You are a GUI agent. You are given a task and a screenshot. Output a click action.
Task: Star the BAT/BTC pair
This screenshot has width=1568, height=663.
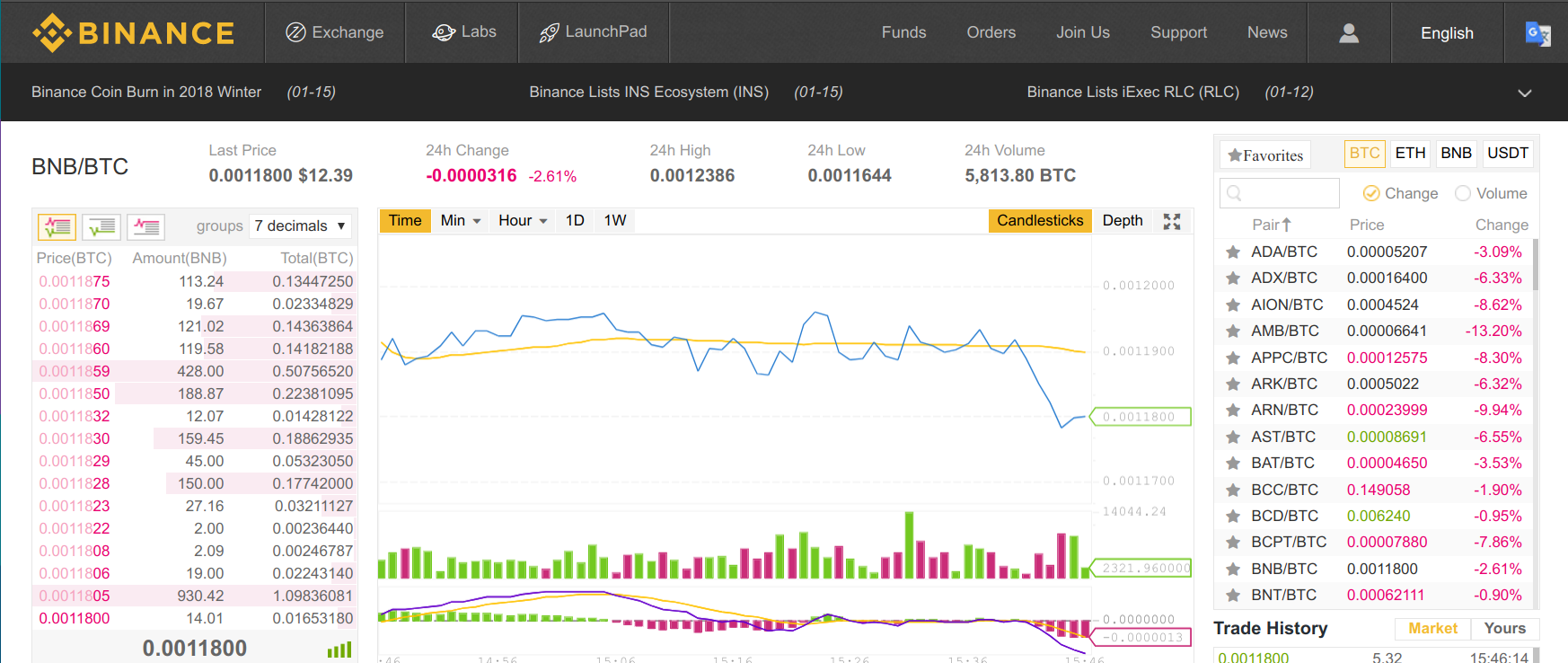[x=1233, y=464]
